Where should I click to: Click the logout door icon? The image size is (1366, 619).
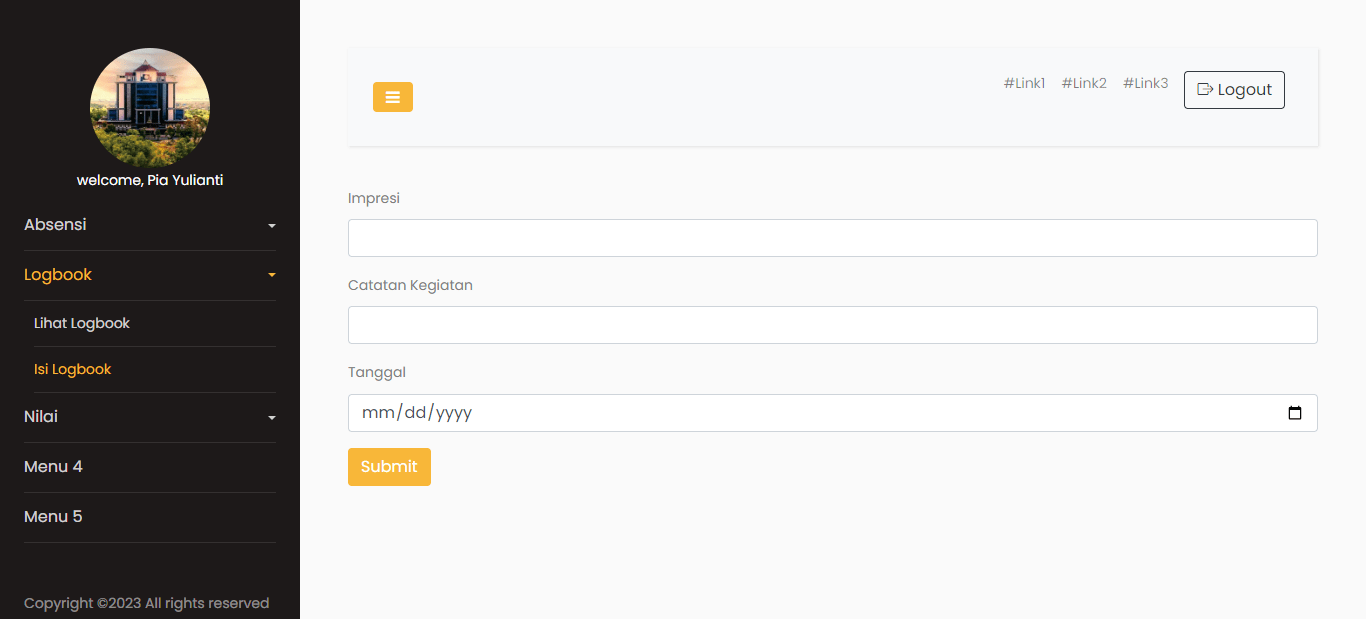(1205, 90)
